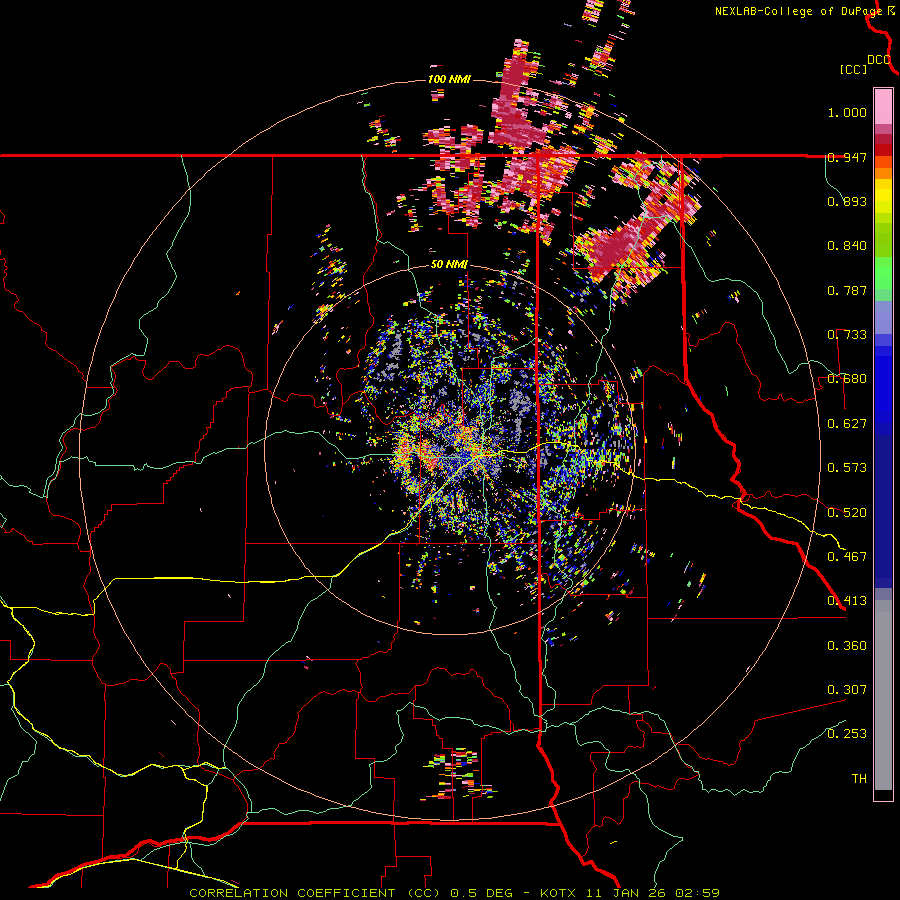Click the 0.573 legend value

pyautogui.click(x=847, y=468)
